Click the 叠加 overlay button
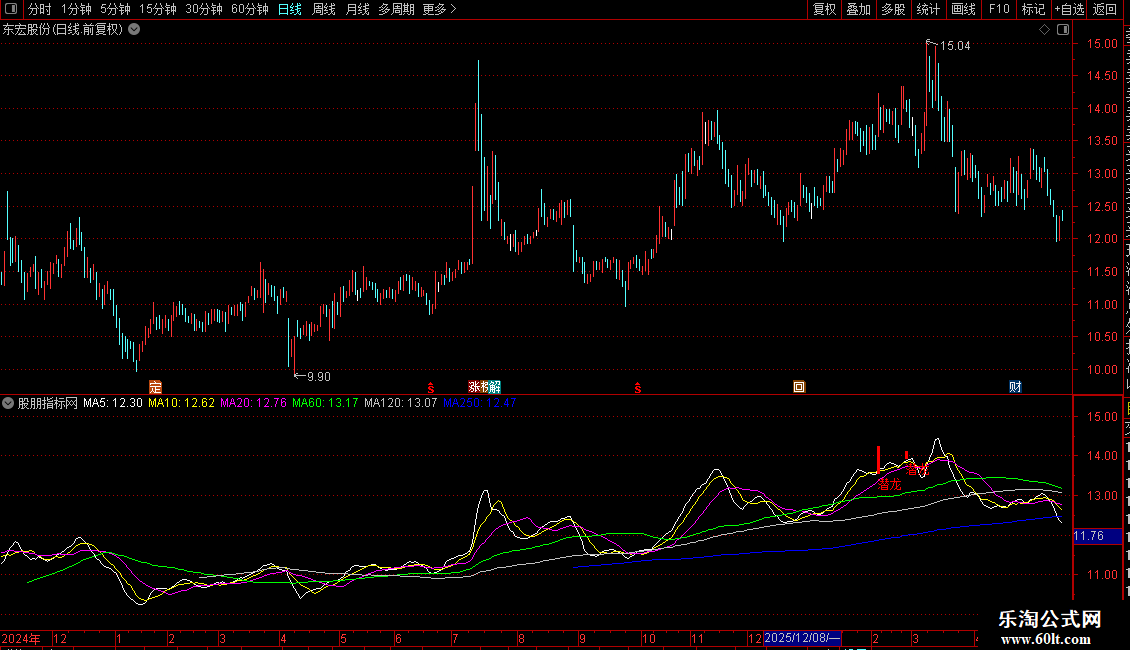The width and height of the screenshot is (1130, 650). pyautogui.click(x=858, y=9)
